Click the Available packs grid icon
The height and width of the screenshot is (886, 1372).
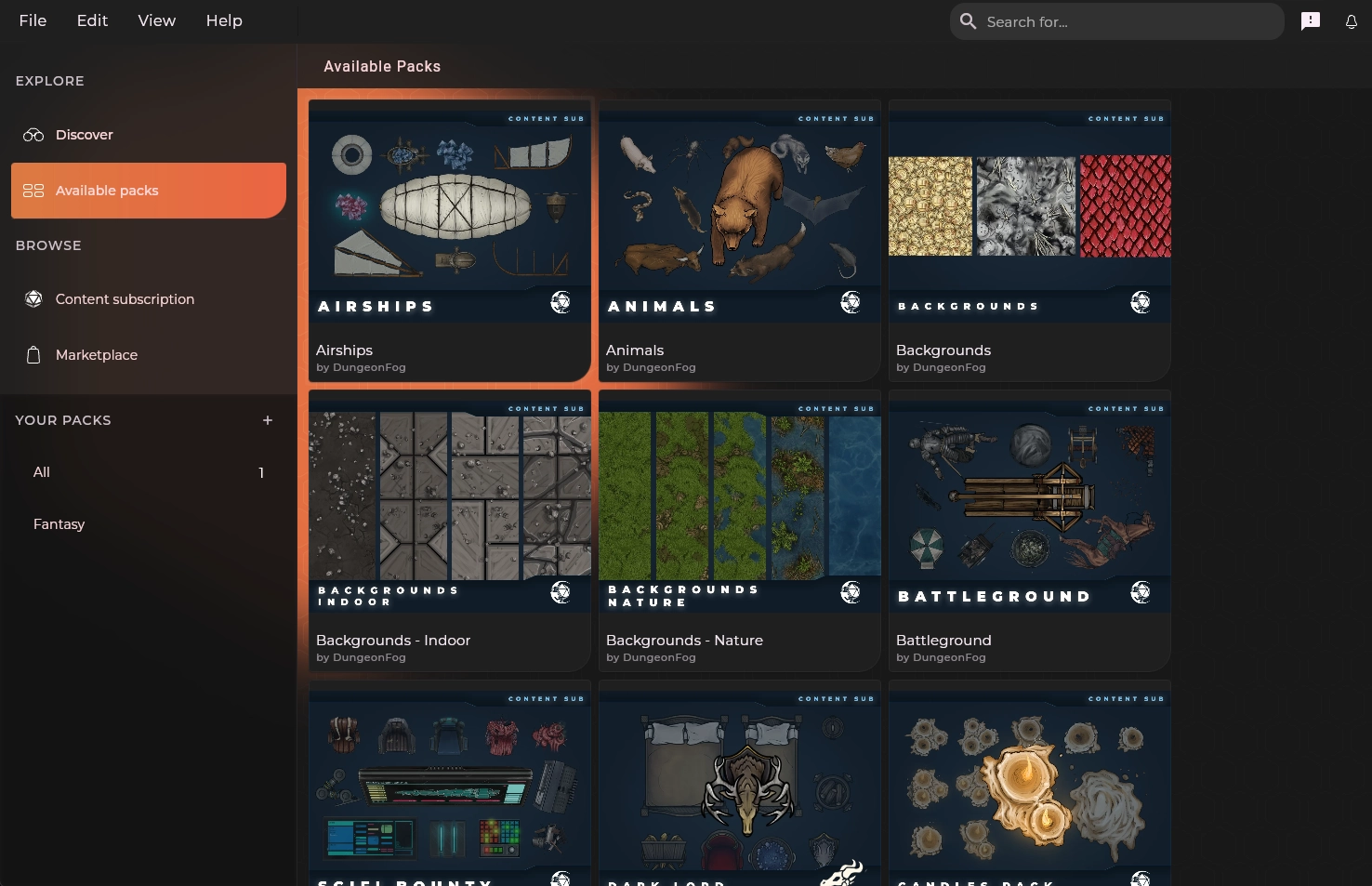(33, 191)
